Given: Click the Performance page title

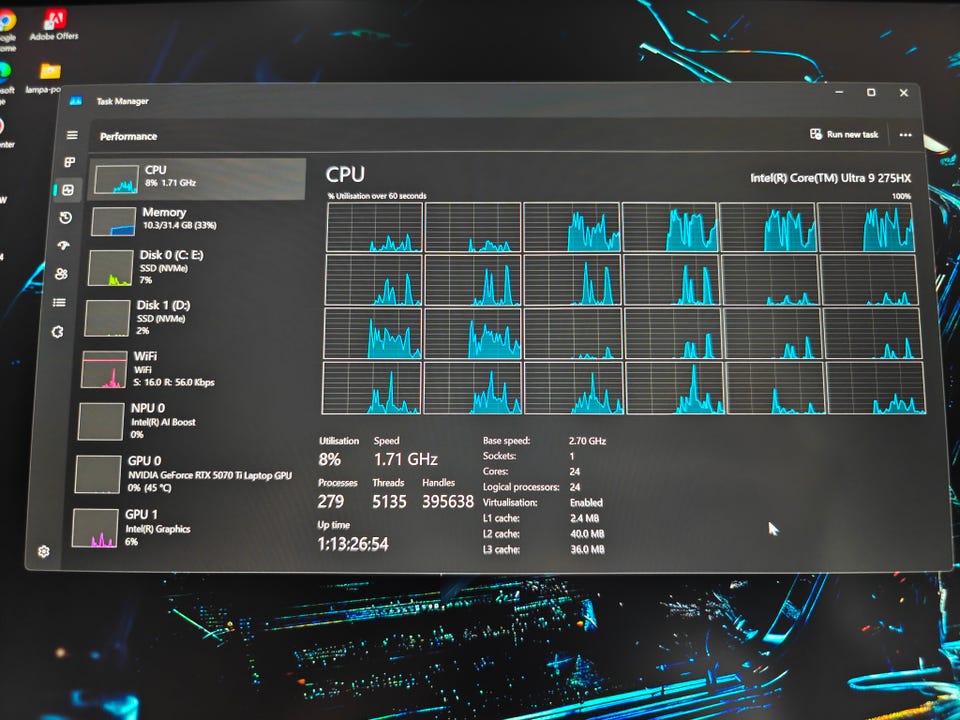Looking at the screenshot, I should coord(129,137).
